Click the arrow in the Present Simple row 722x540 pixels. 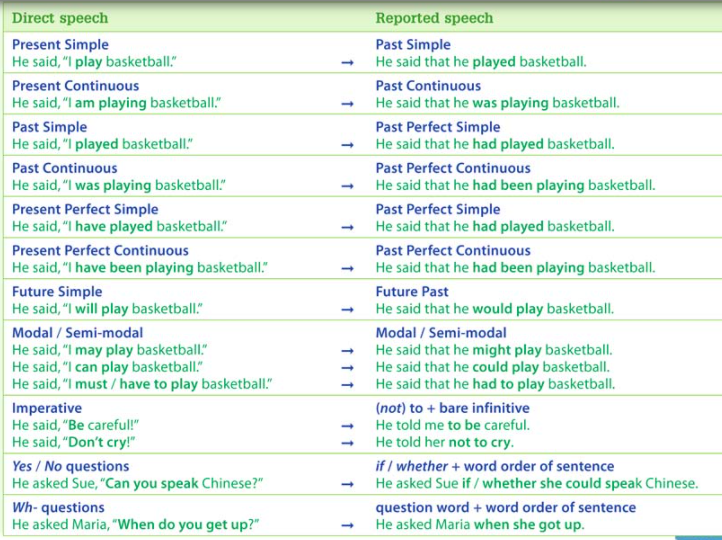(x=348, y=63)
